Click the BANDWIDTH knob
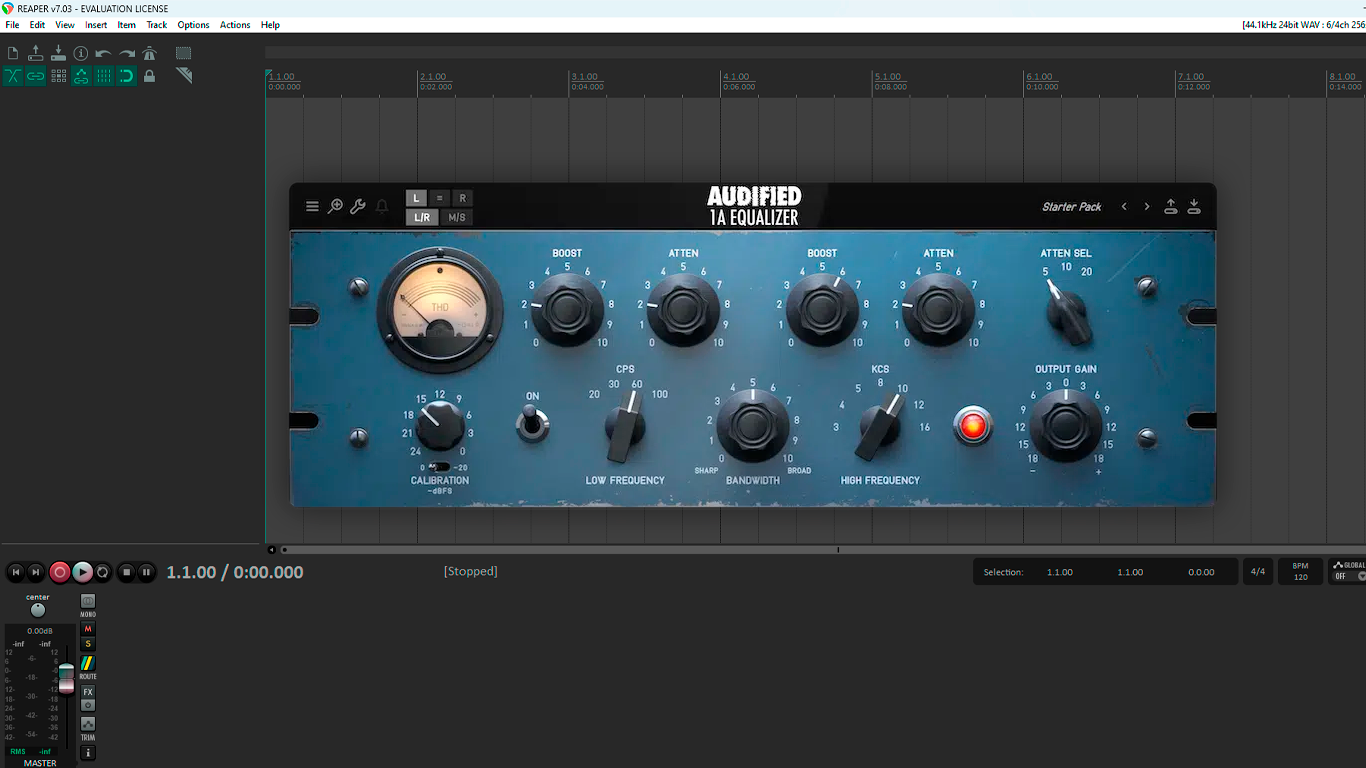Image resolution: width=1366 pixels, height=768 pixels. pyautogui.click(x=753, y=425)
